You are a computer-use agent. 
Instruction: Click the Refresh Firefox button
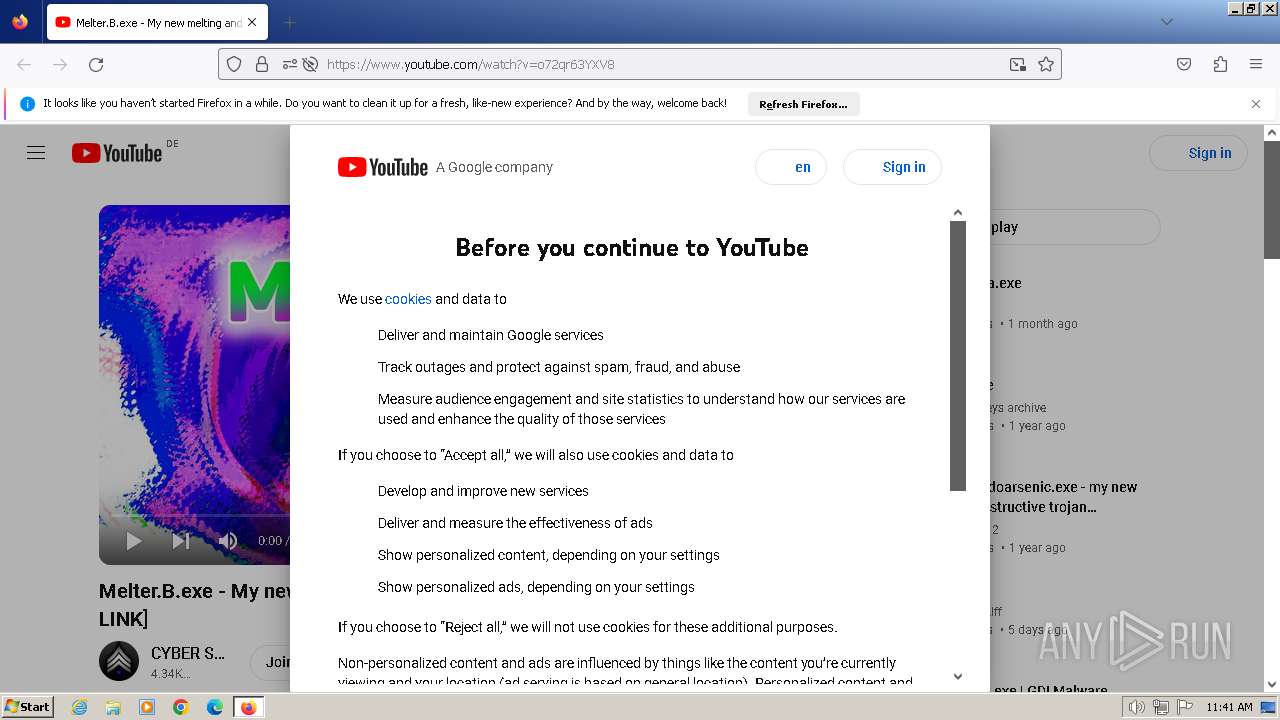[x=803, y=104]
